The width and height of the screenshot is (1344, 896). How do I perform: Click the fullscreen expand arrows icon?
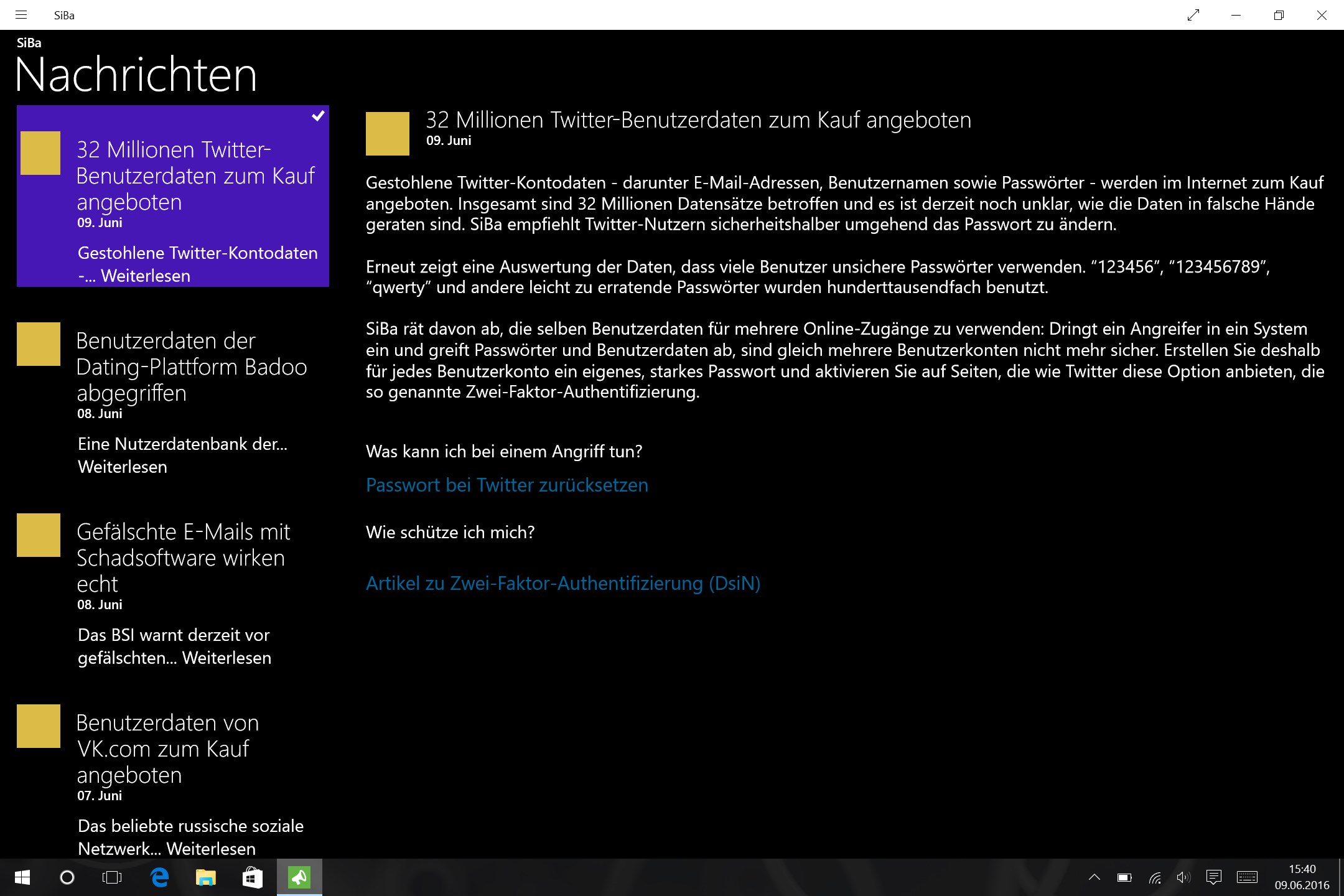pos(1193,15)
